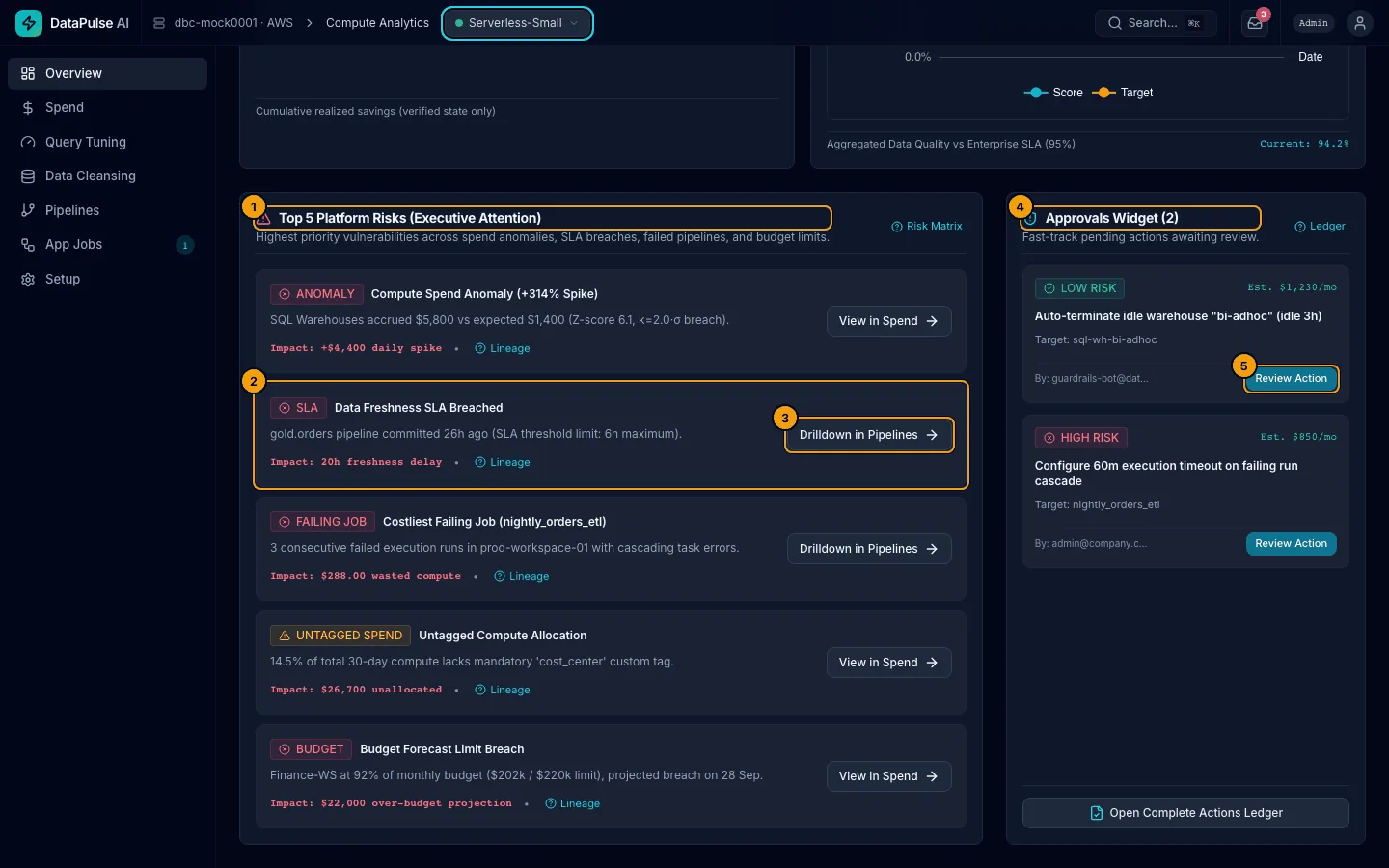
Task: Toggle the Target series in chart legend
Action: (x=1123, y=93)
